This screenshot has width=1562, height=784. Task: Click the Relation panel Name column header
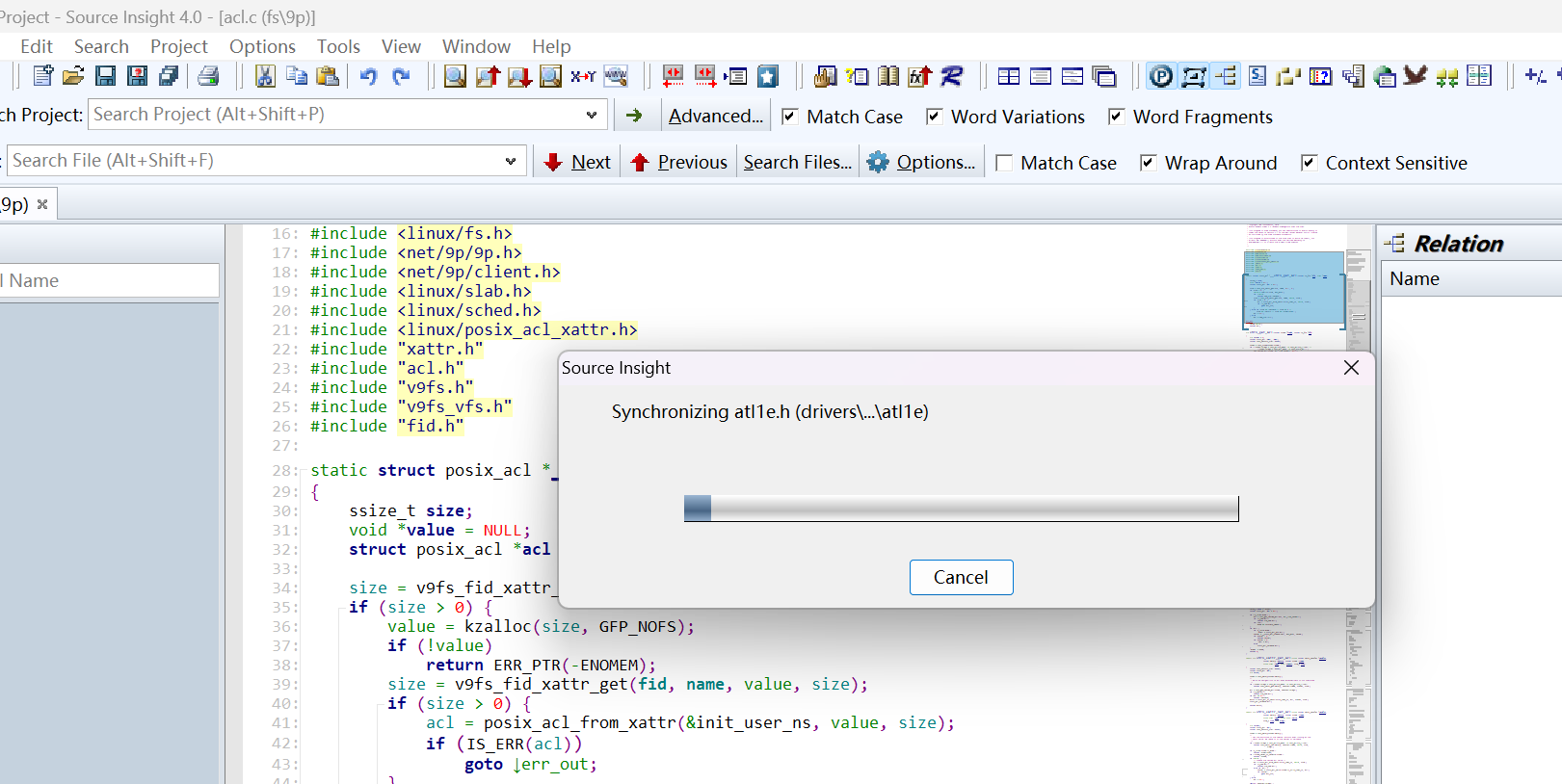tap(1471, 279)
